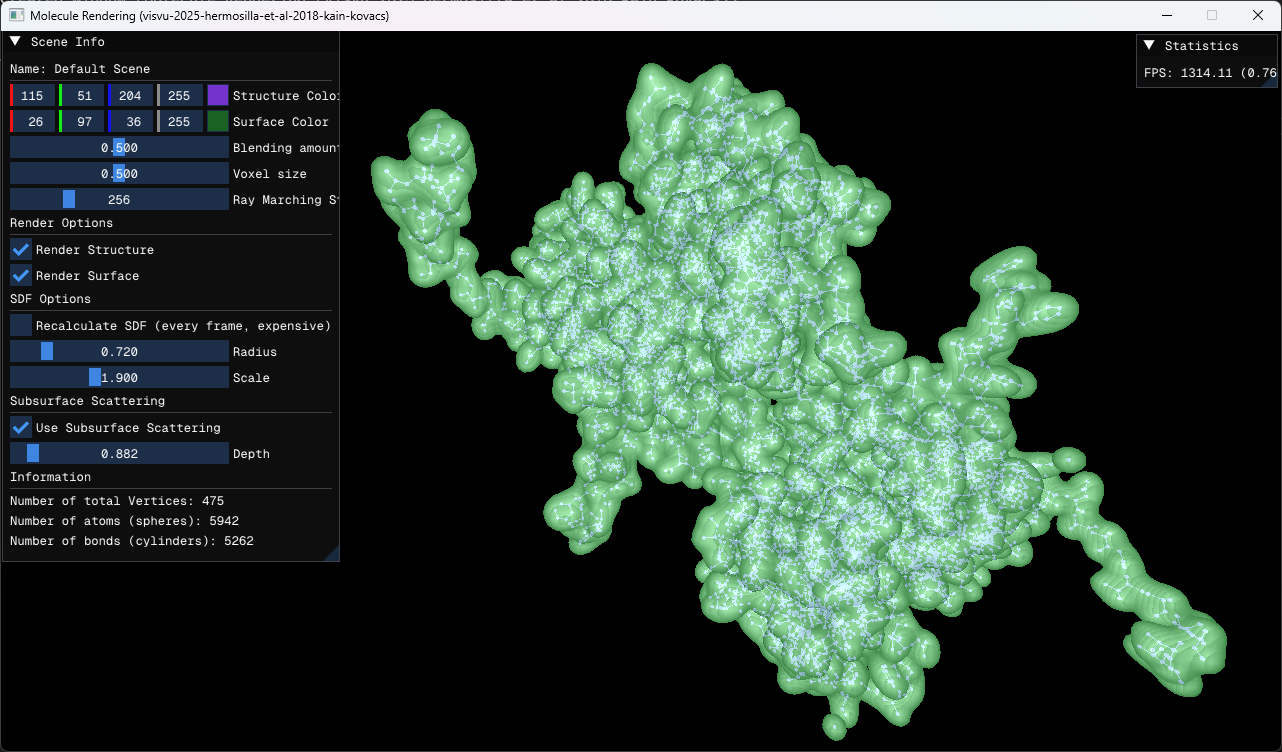Collapse the Scene Info panel
The width and height of the screenshot is (1282, 752).
tap(17, 42)
